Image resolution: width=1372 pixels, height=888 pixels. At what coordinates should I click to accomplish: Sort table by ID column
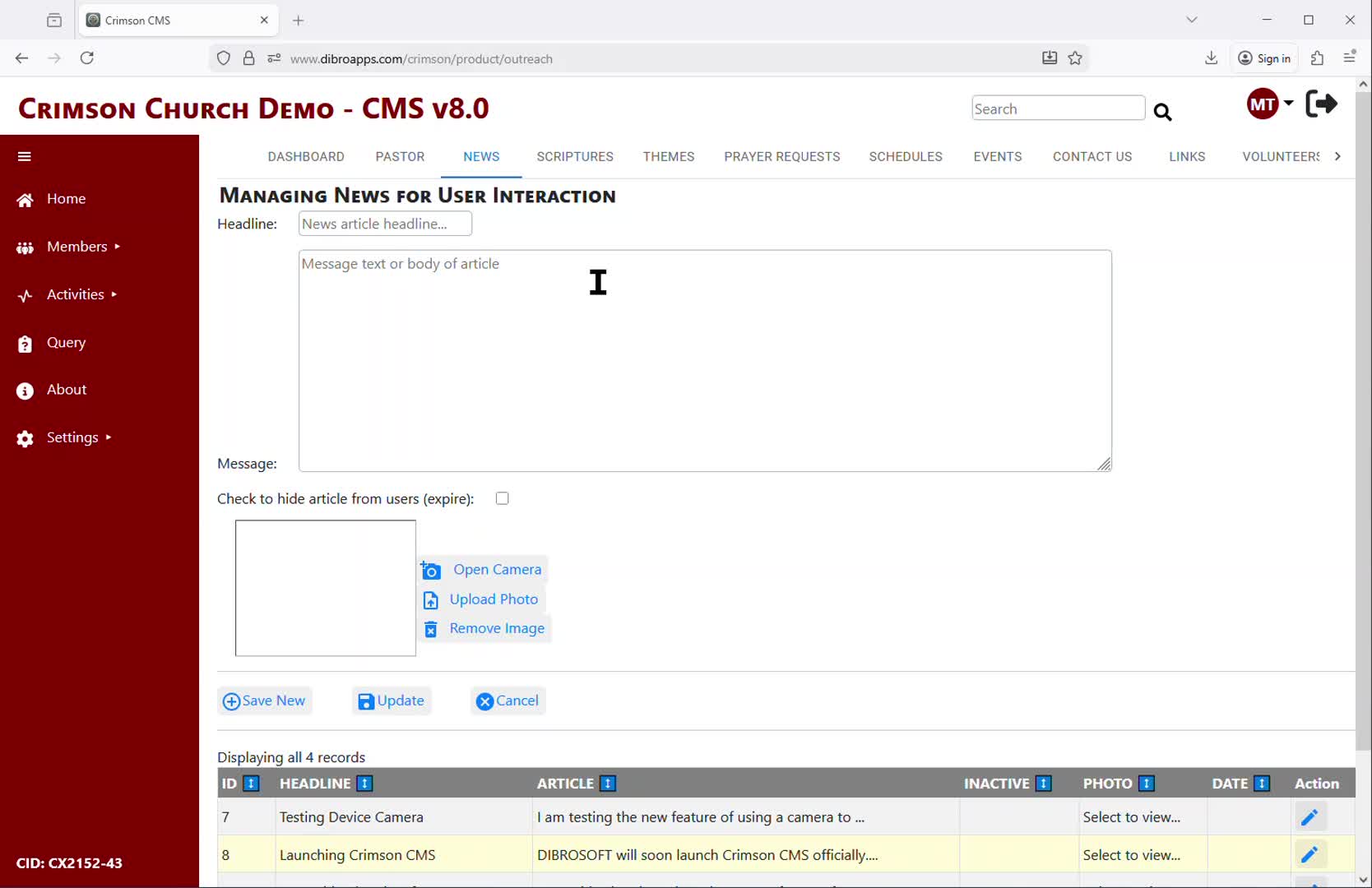coord(252,784)
